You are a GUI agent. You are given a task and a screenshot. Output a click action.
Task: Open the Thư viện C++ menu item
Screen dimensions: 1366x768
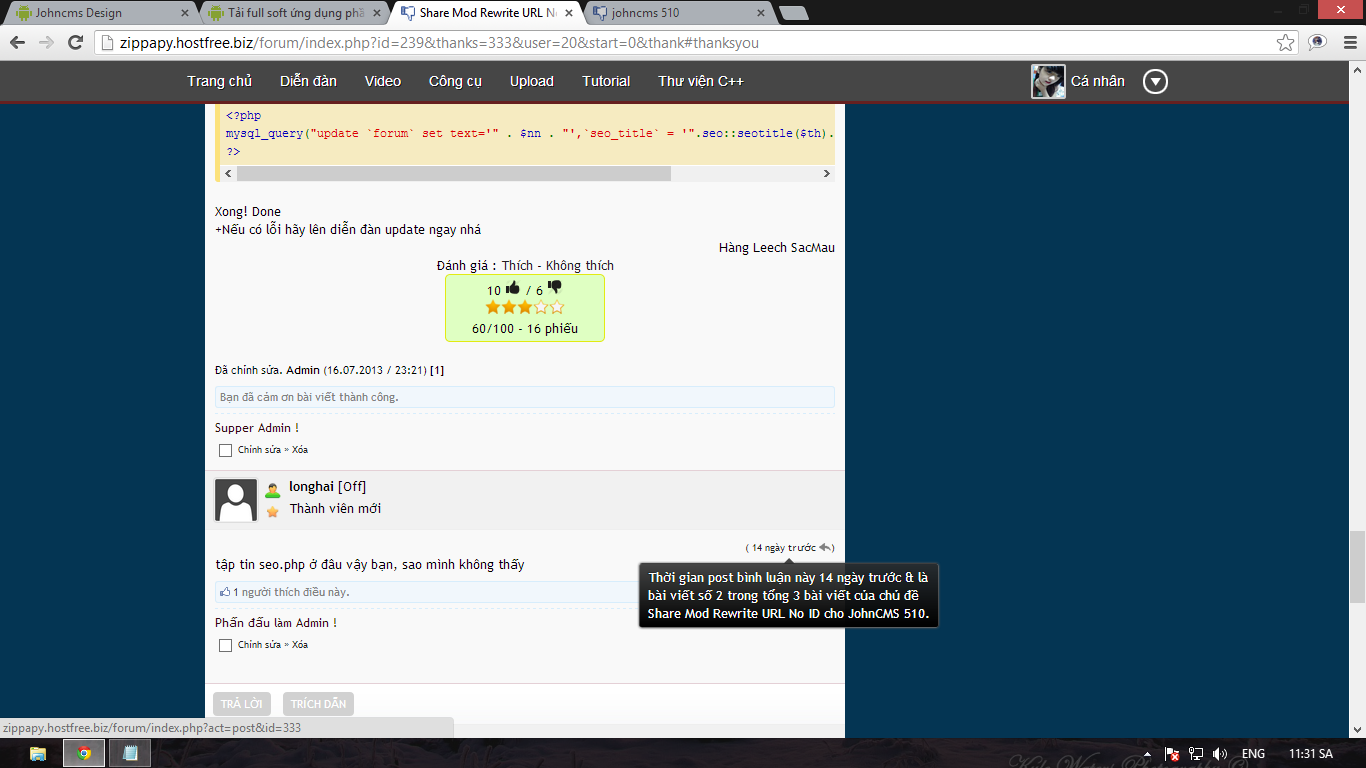click(701, 81)
